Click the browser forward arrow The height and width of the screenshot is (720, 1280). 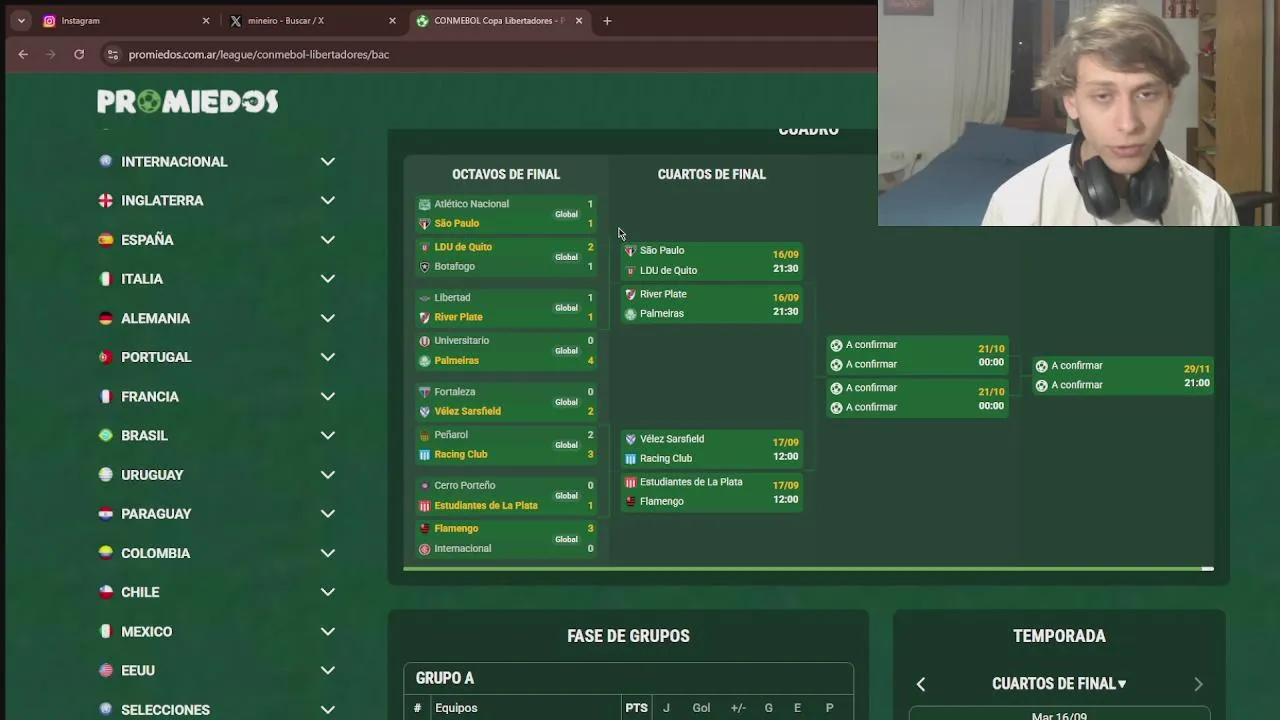[x=51, y=54]
